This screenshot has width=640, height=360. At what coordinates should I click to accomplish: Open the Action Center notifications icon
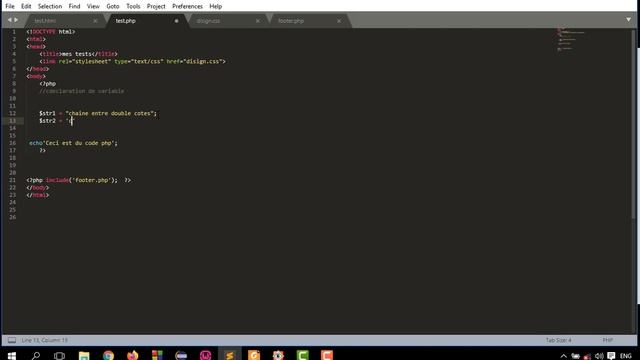611,356
